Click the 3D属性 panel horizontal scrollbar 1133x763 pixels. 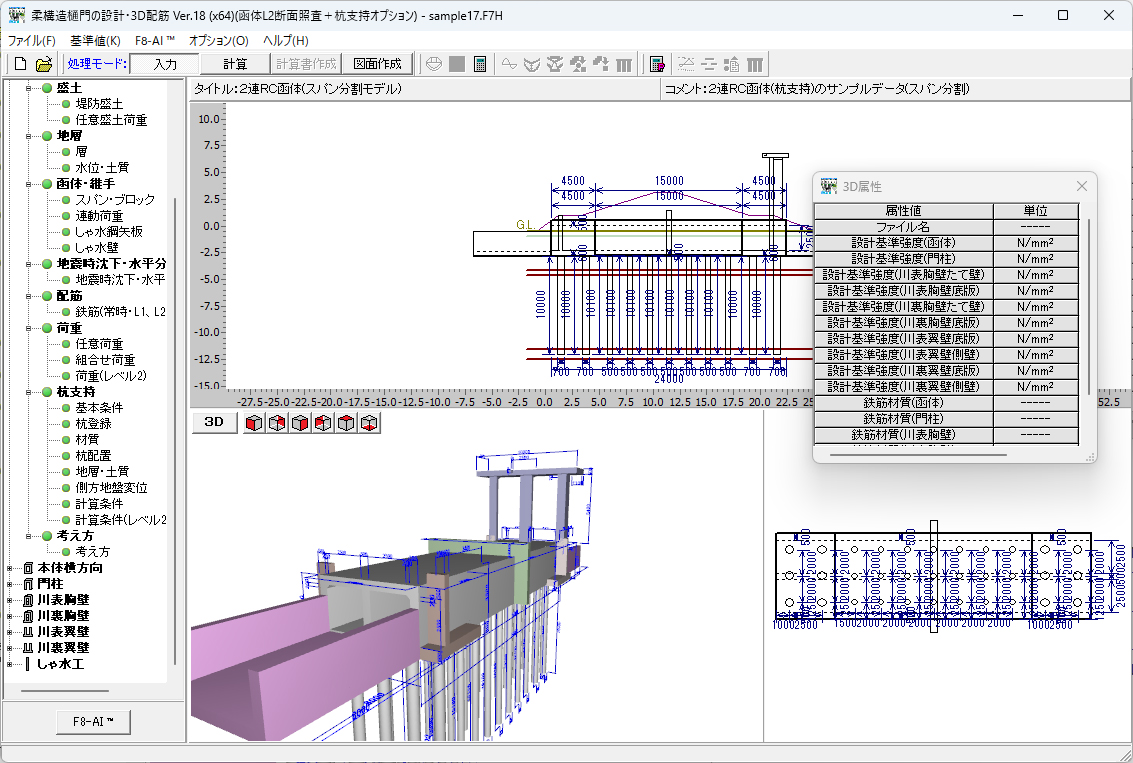[x=920, y=453]
